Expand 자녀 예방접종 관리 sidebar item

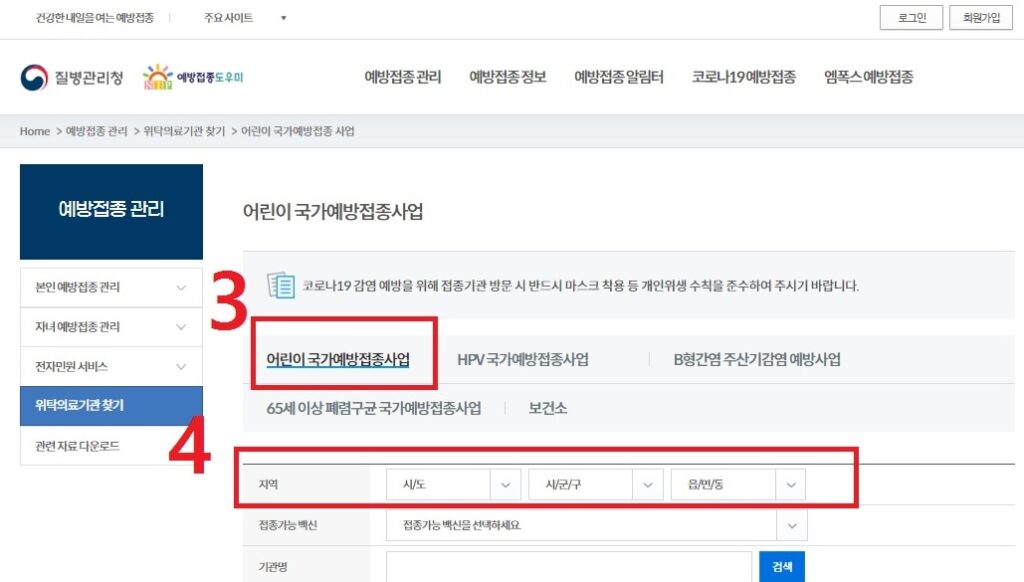tap(111, 327)
